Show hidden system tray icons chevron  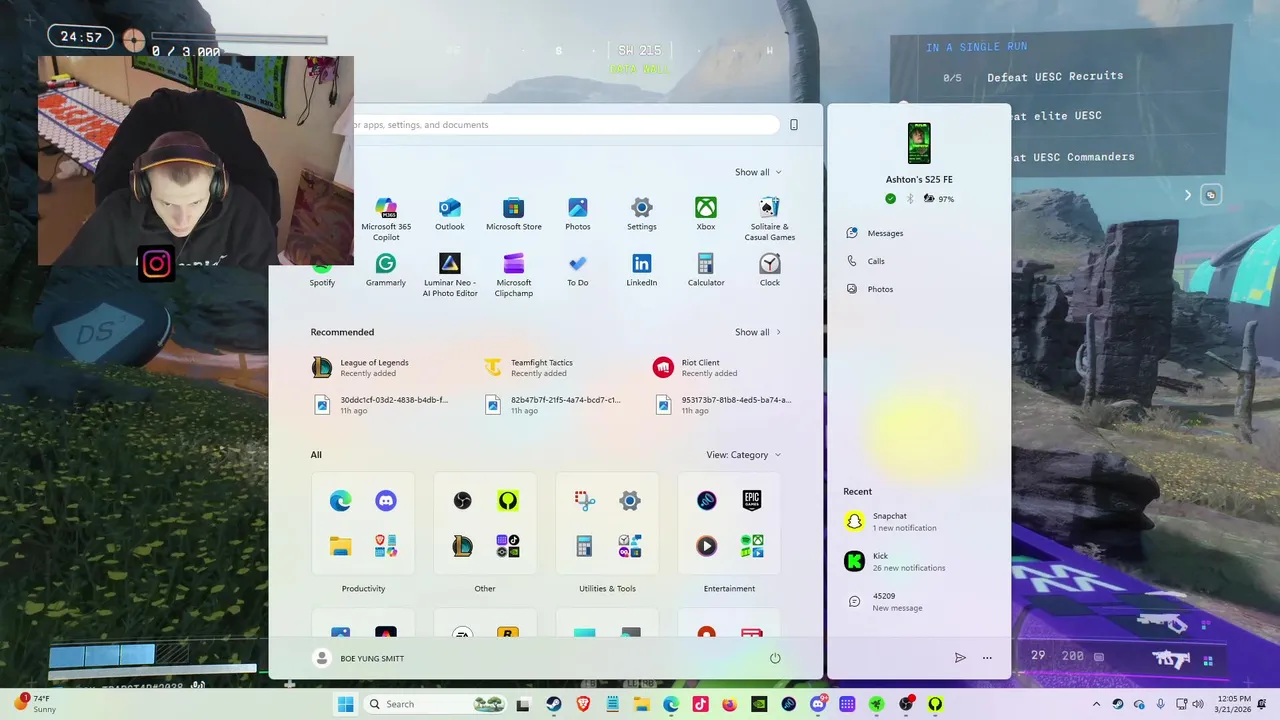pyautogui.click(x=1096, y=704)
